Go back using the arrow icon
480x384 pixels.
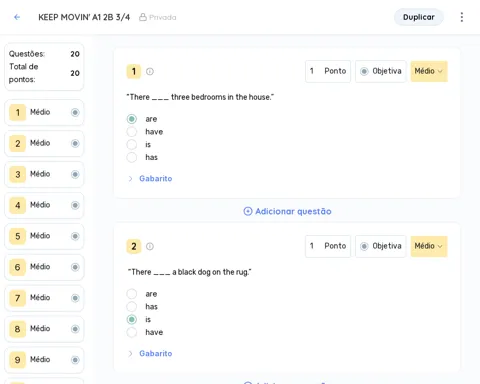pyautogui.click(x=17, y=17)
